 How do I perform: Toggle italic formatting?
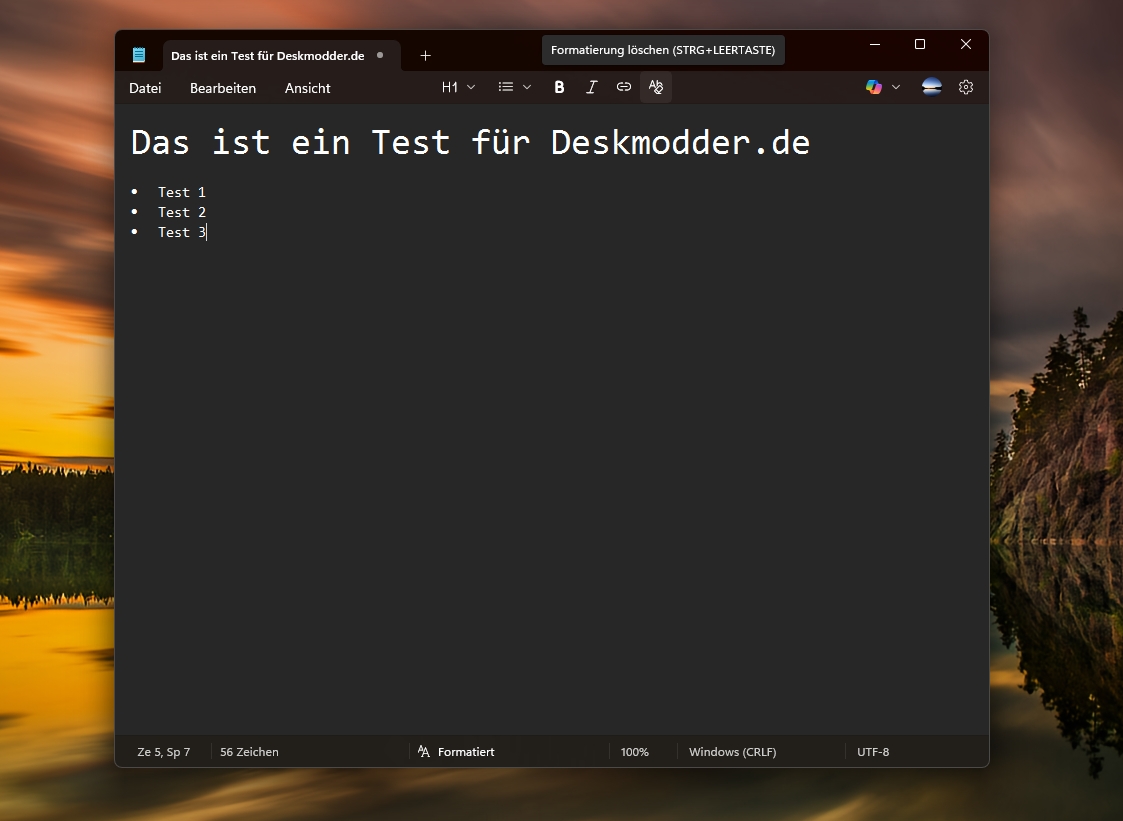click(x=592, y=87)
